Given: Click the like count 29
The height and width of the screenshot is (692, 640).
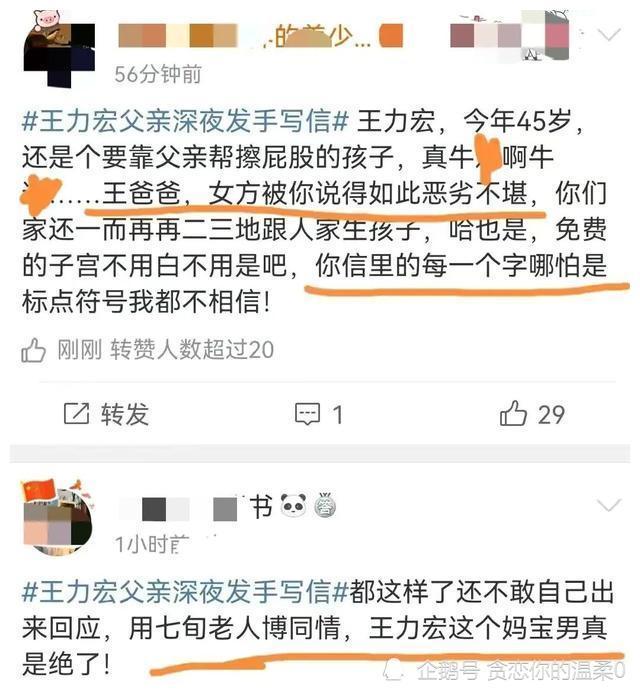Looking at the screenshot, I should point(551,414).
